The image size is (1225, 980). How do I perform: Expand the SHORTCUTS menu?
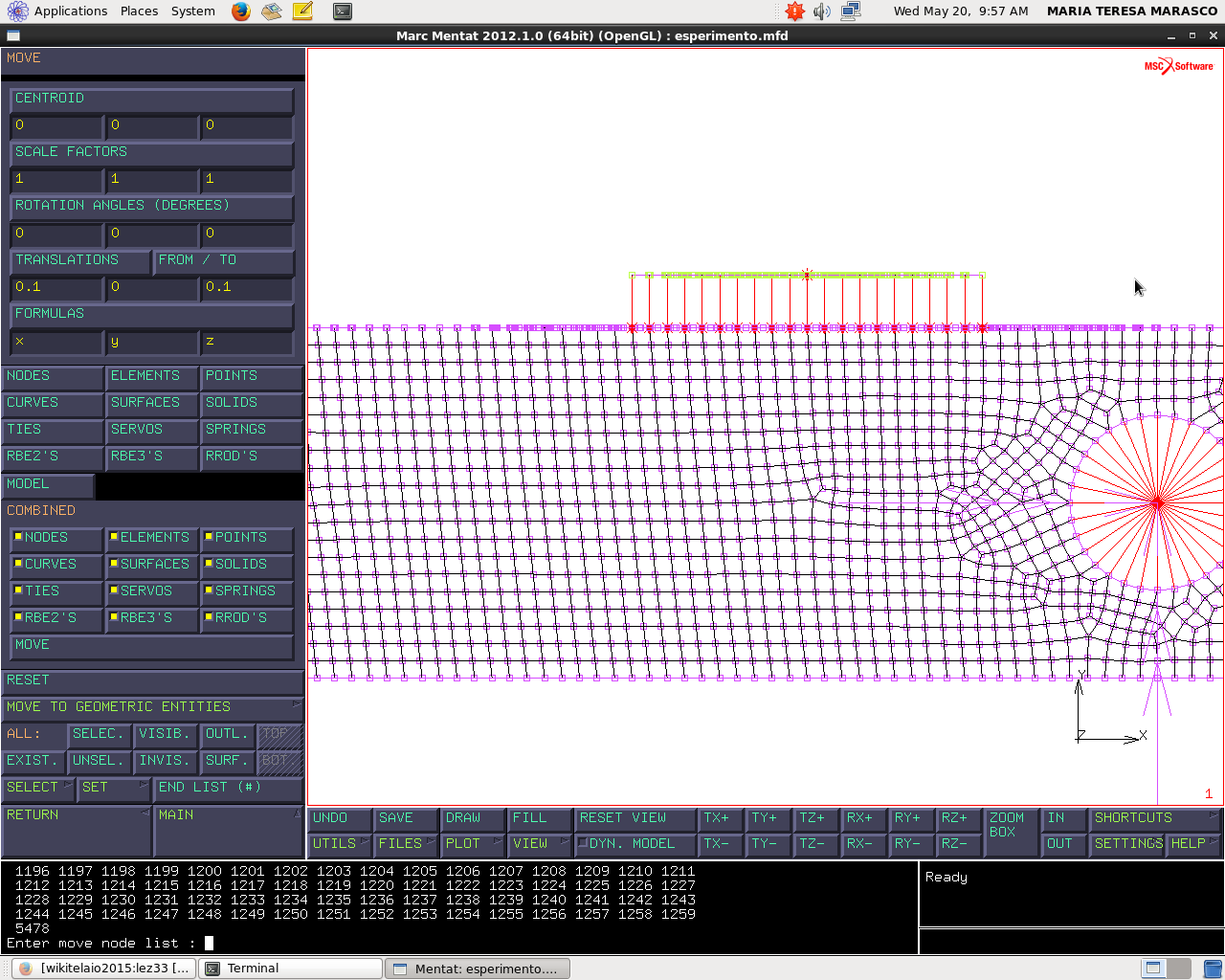(1156, 818)
